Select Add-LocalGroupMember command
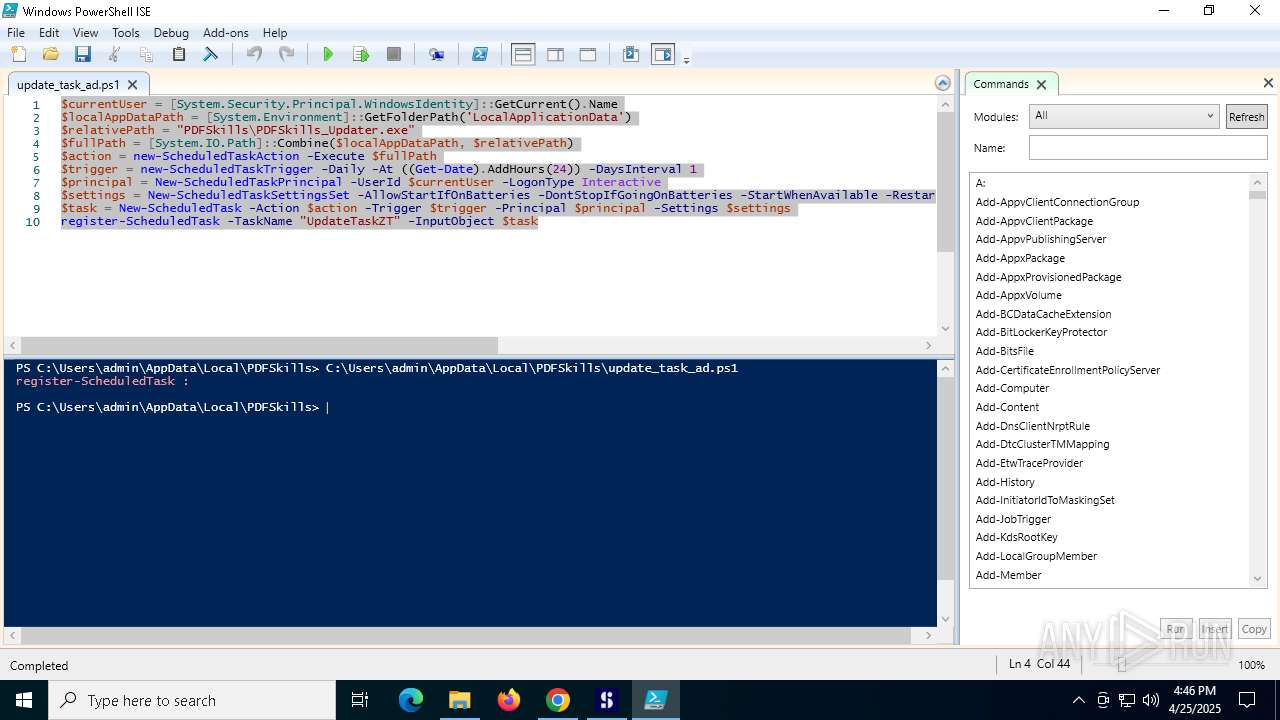 [1036, 556]
